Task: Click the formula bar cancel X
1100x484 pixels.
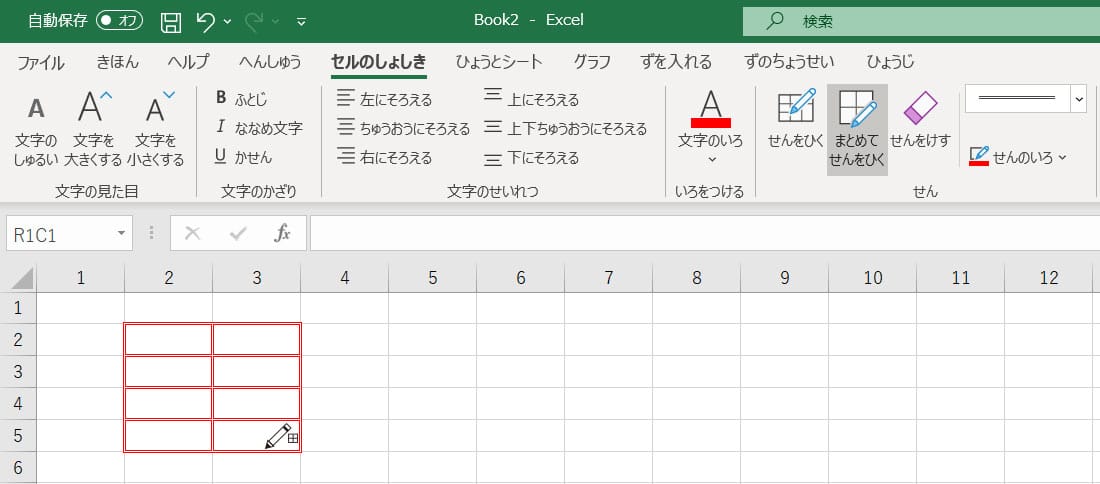Action: tap(192, 234)
